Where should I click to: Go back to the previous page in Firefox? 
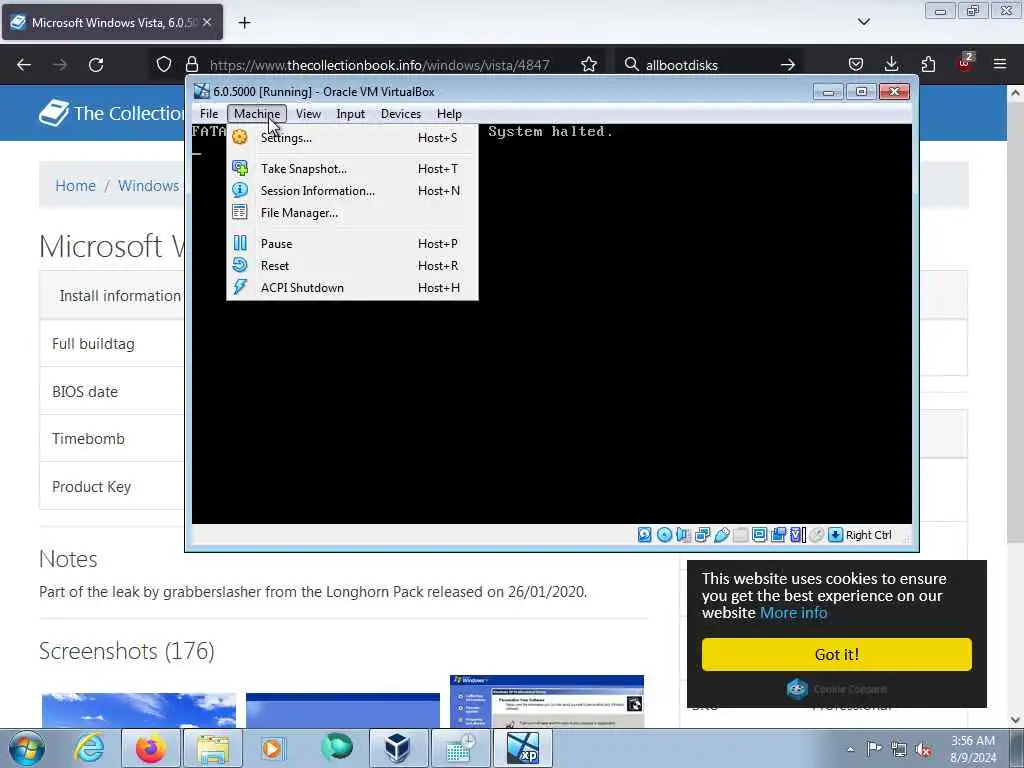[x=24, y=65]
